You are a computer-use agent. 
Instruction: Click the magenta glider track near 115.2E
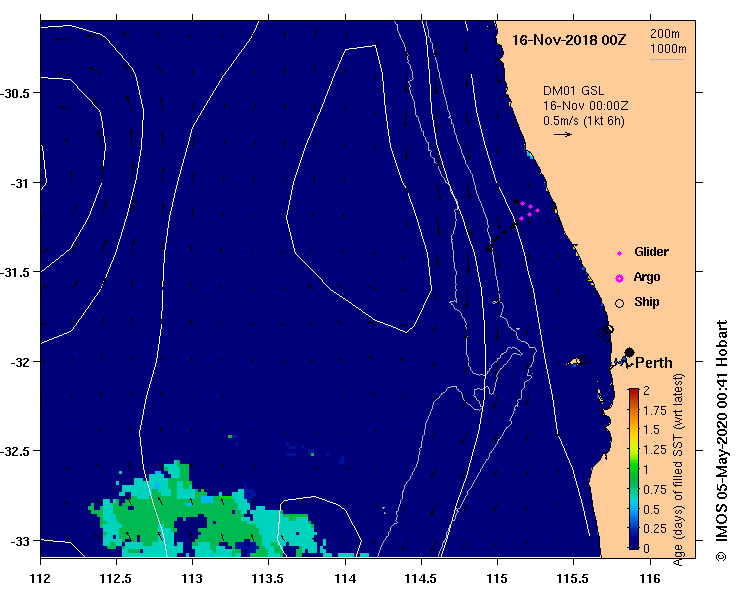click(x=530, y=211)
